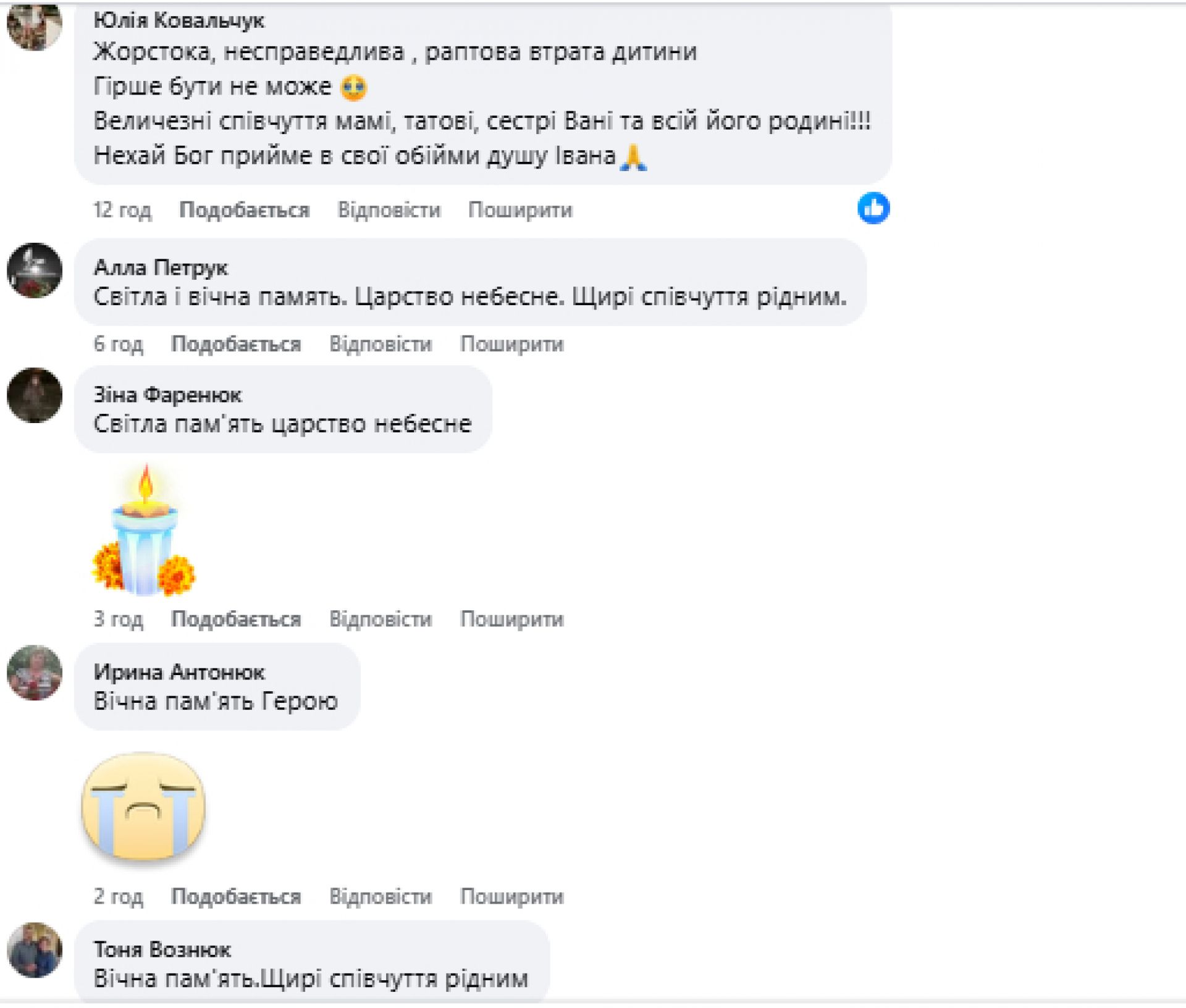Click the blue like reaction icon
The width and height of the screenshot is (1186, 1008).
click(873, 208)
